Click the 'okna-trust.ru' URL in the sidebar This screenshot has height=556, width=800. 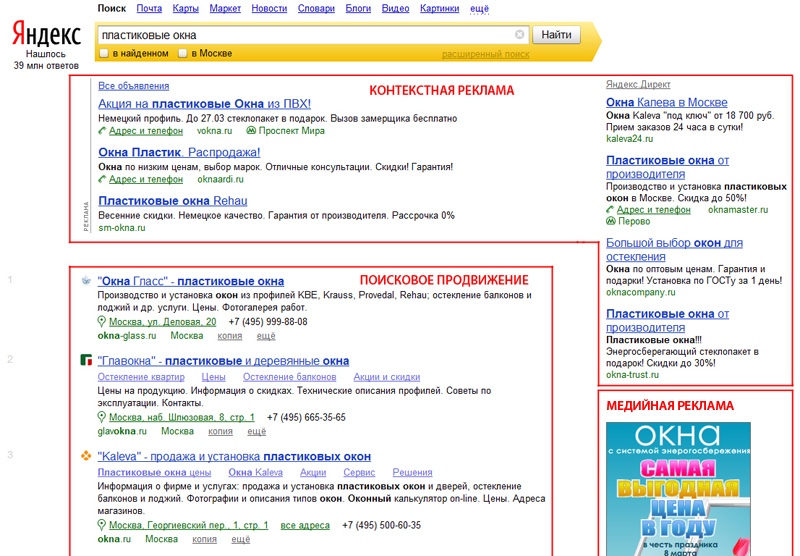[x=632, y=374]
